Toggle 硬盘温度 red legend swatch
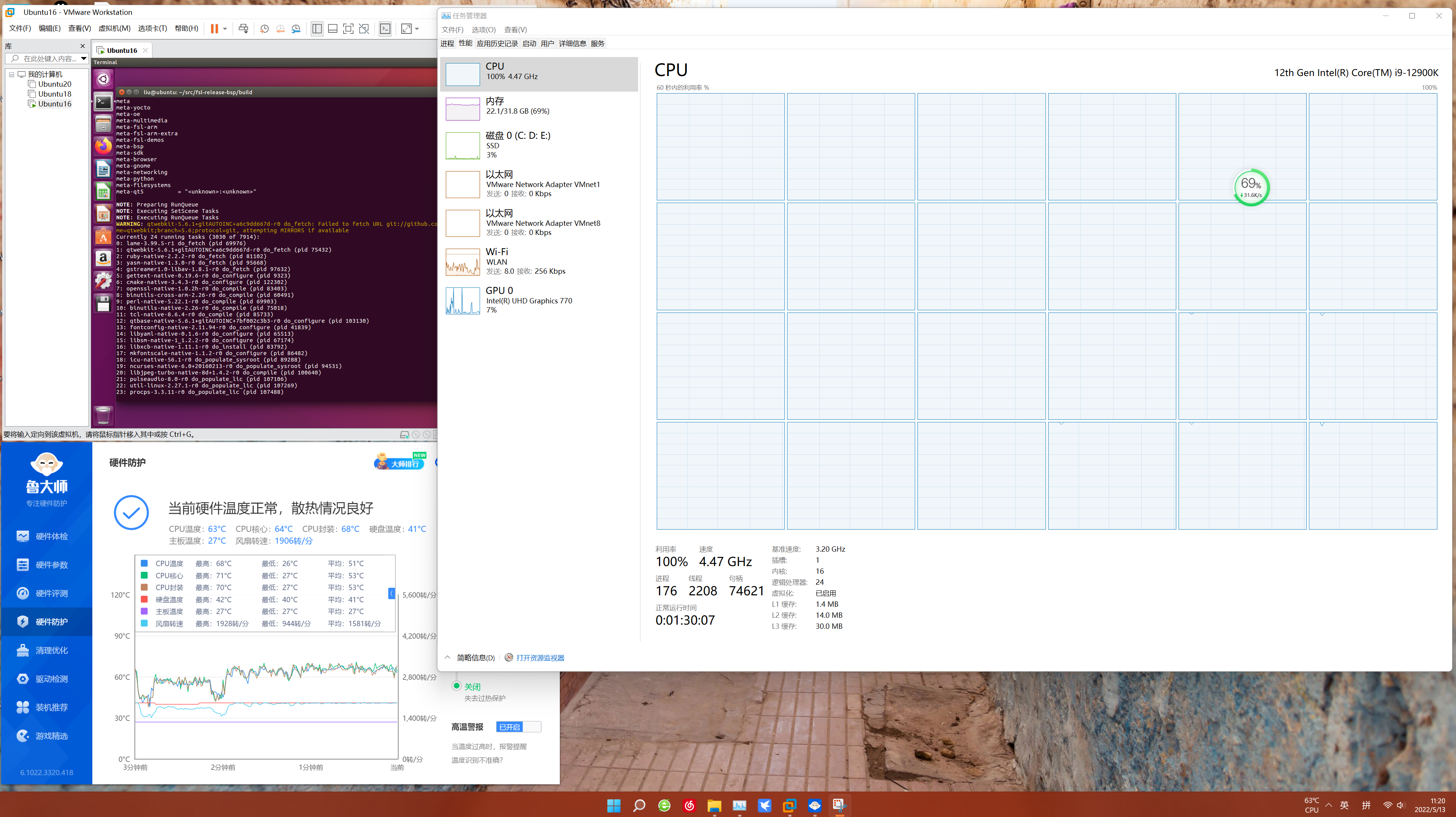 [x=144, y=599]
